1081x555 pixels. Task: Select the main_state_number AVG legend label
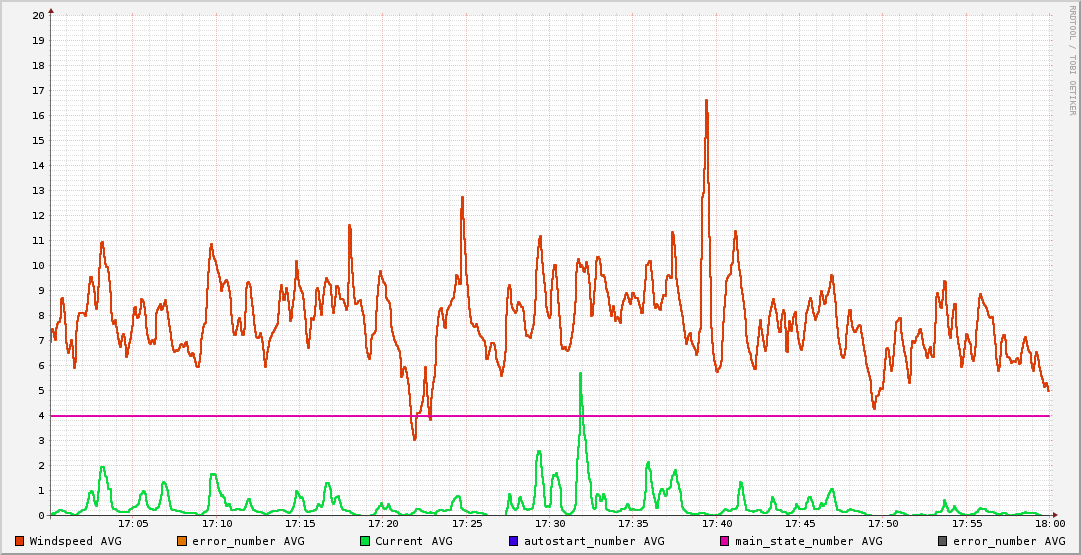coord(809,541)
